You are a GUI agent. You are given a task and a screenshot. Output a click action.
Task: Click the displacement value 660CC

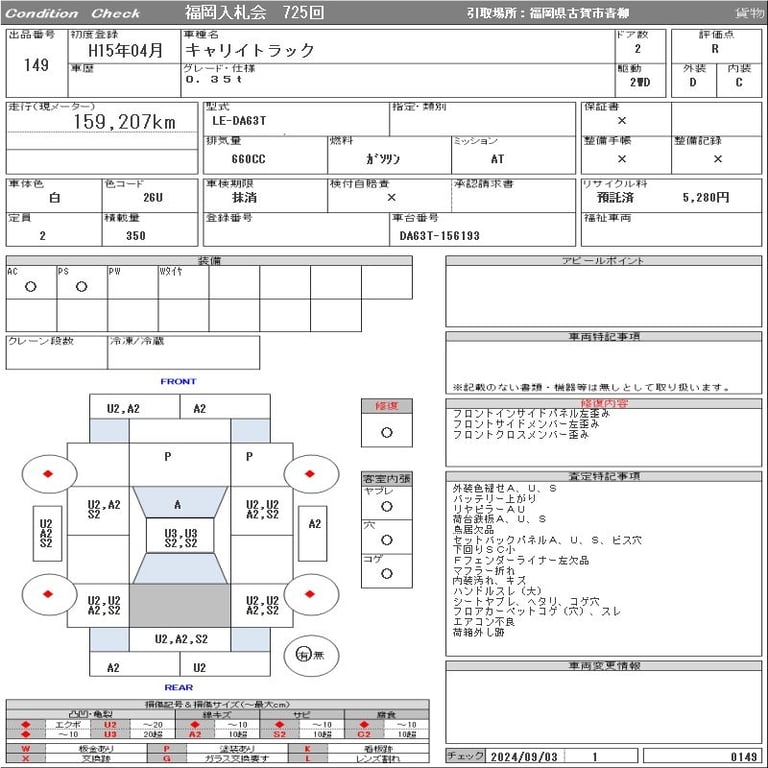(248, 159)
